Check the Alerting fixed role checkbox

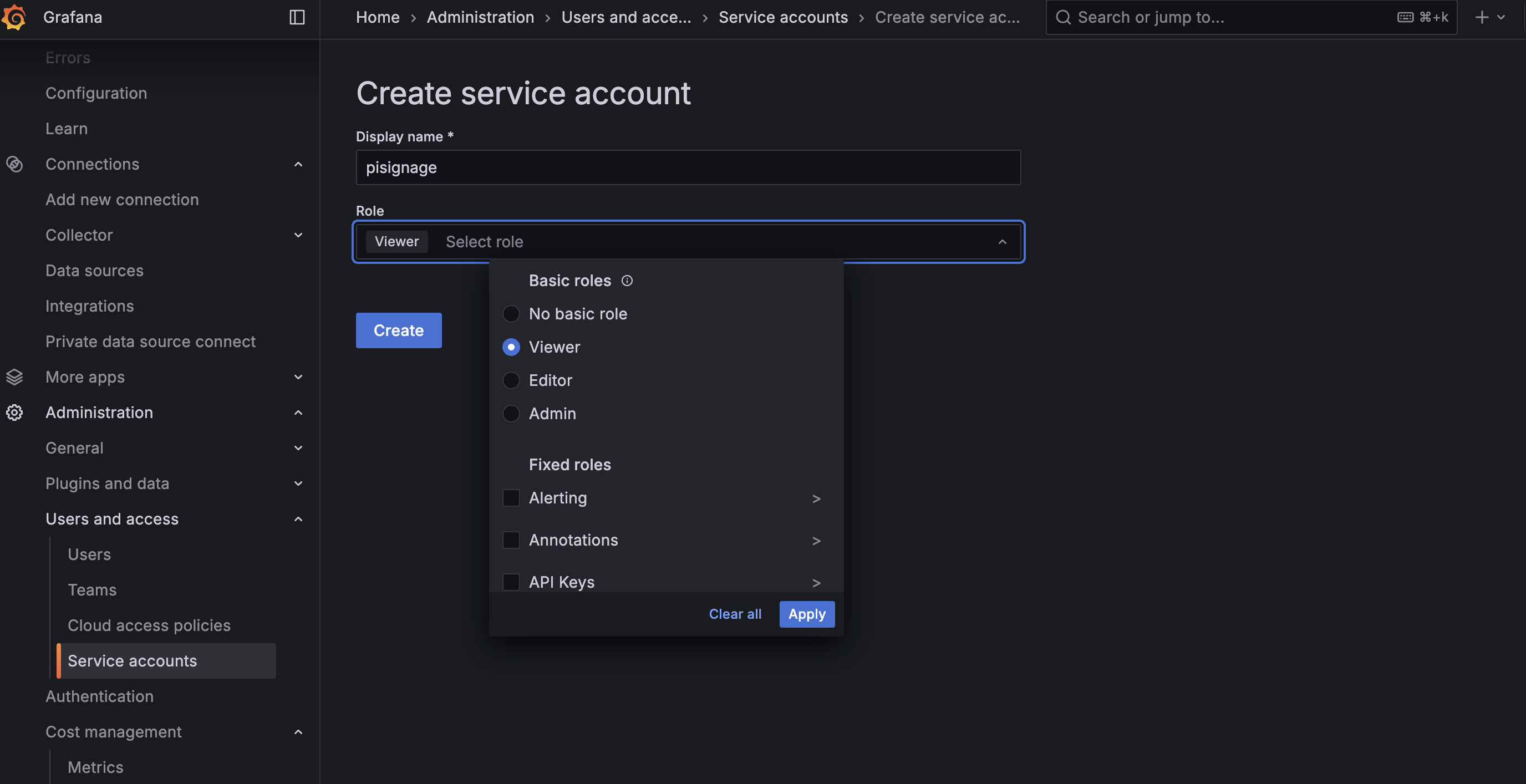click(x=511, y=498)
